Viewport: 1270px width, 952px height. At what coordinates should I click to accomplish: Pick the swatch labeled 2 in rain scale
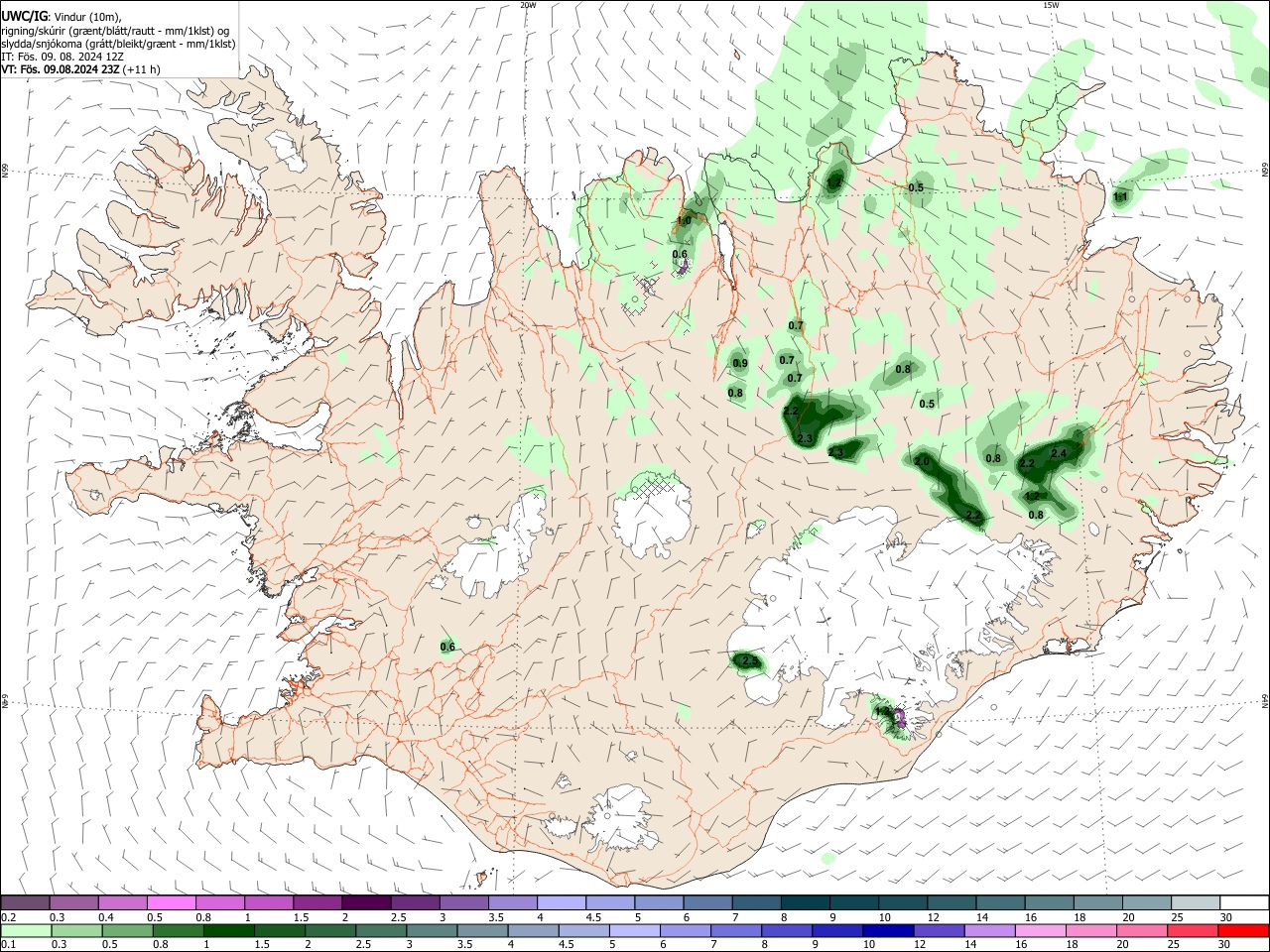coord(329,931)
